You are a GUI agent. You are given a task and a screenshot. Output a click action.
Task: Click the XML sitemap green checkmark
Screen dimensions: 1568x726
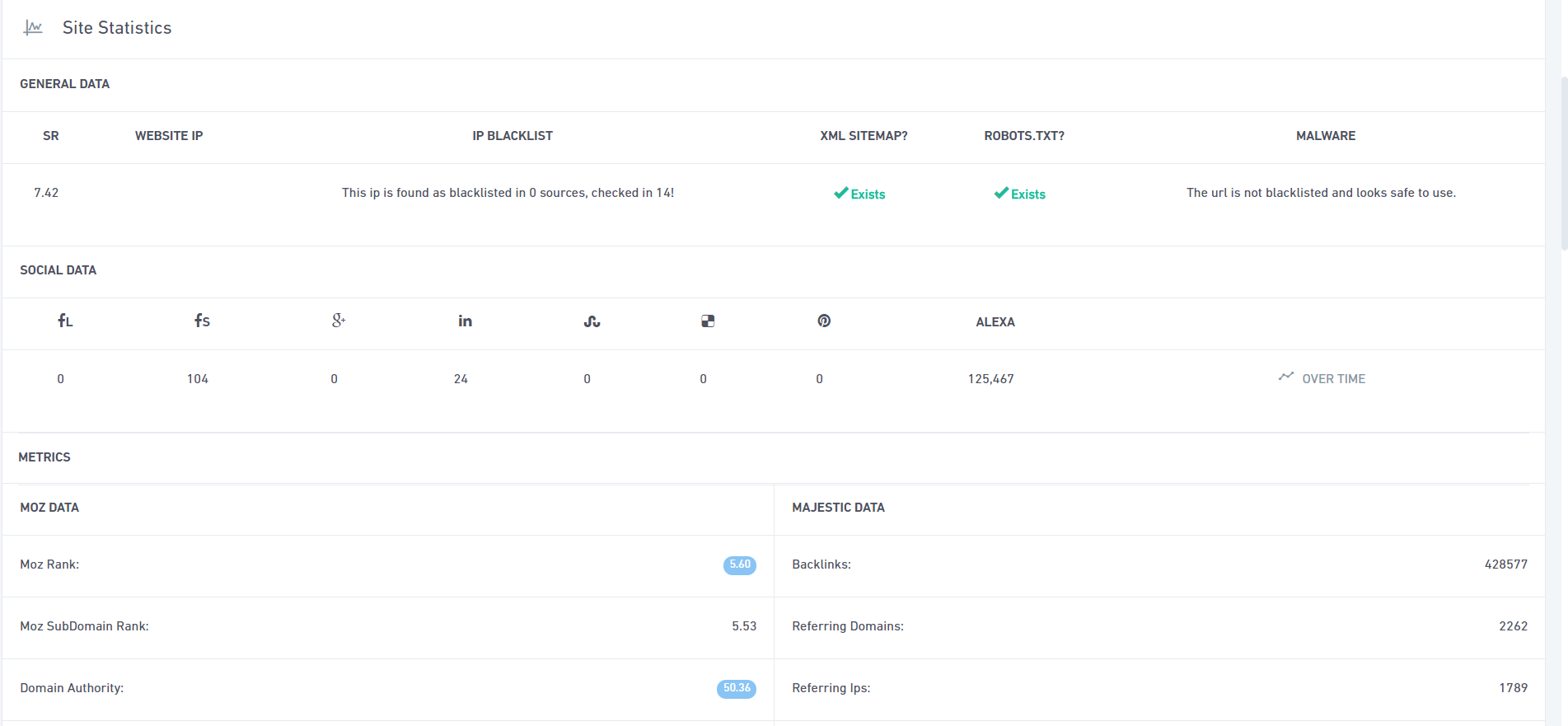[840, 193]
